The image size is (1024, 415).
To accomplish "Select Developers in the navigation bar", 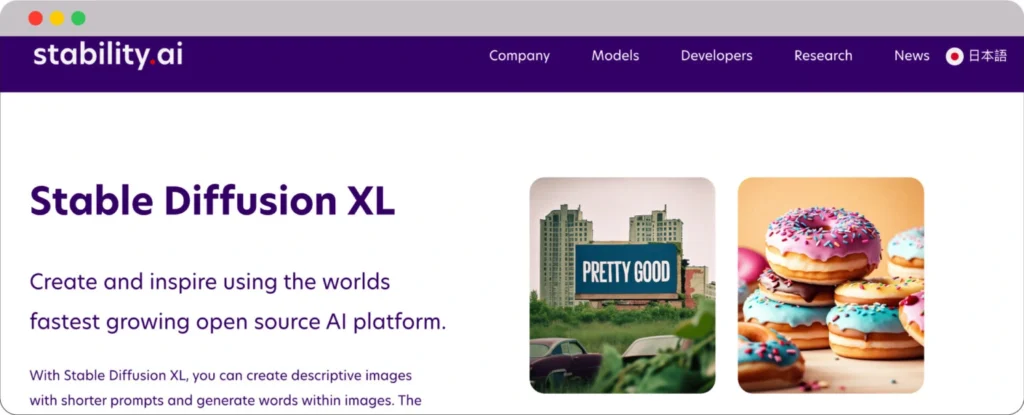I will [x=716, y=56].
